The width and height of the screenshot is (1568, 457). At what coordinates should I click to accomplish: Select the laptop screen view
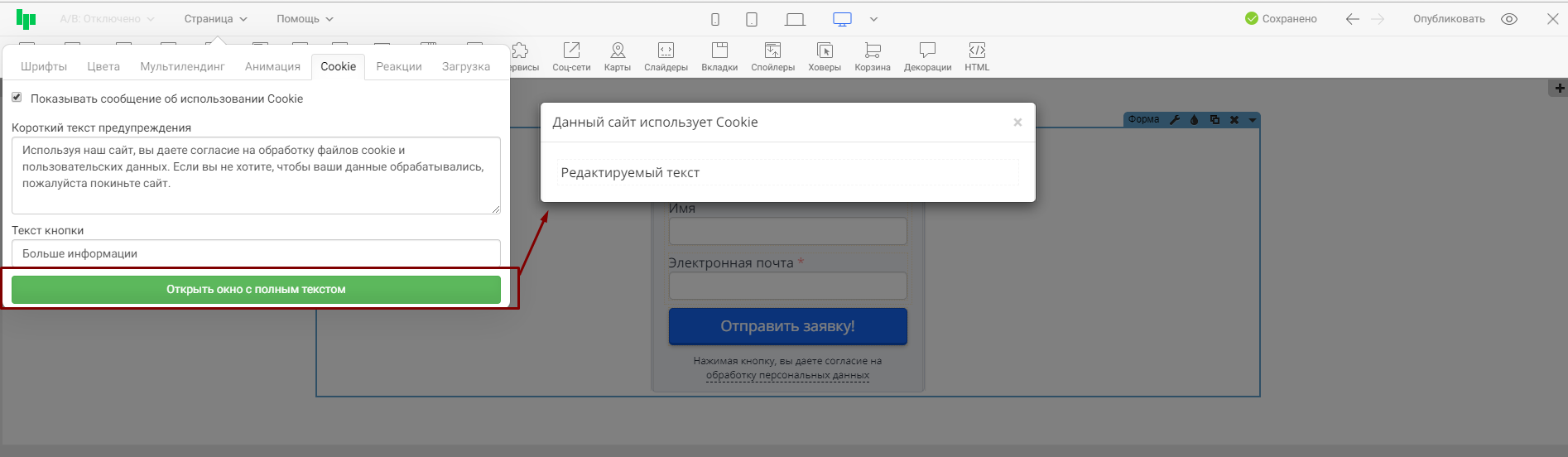795,19
